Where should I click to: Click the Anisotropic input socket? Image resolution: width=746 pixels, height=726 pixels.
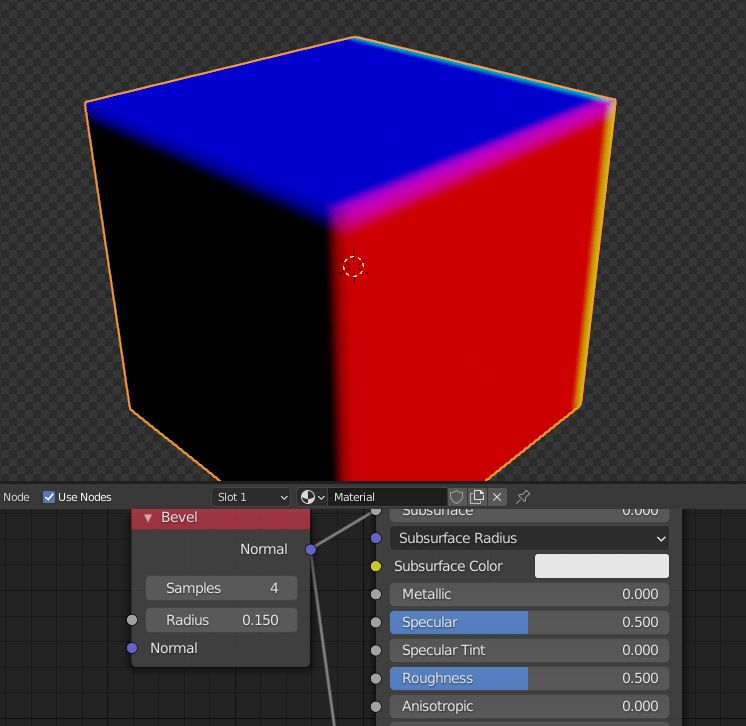[376, 706]
